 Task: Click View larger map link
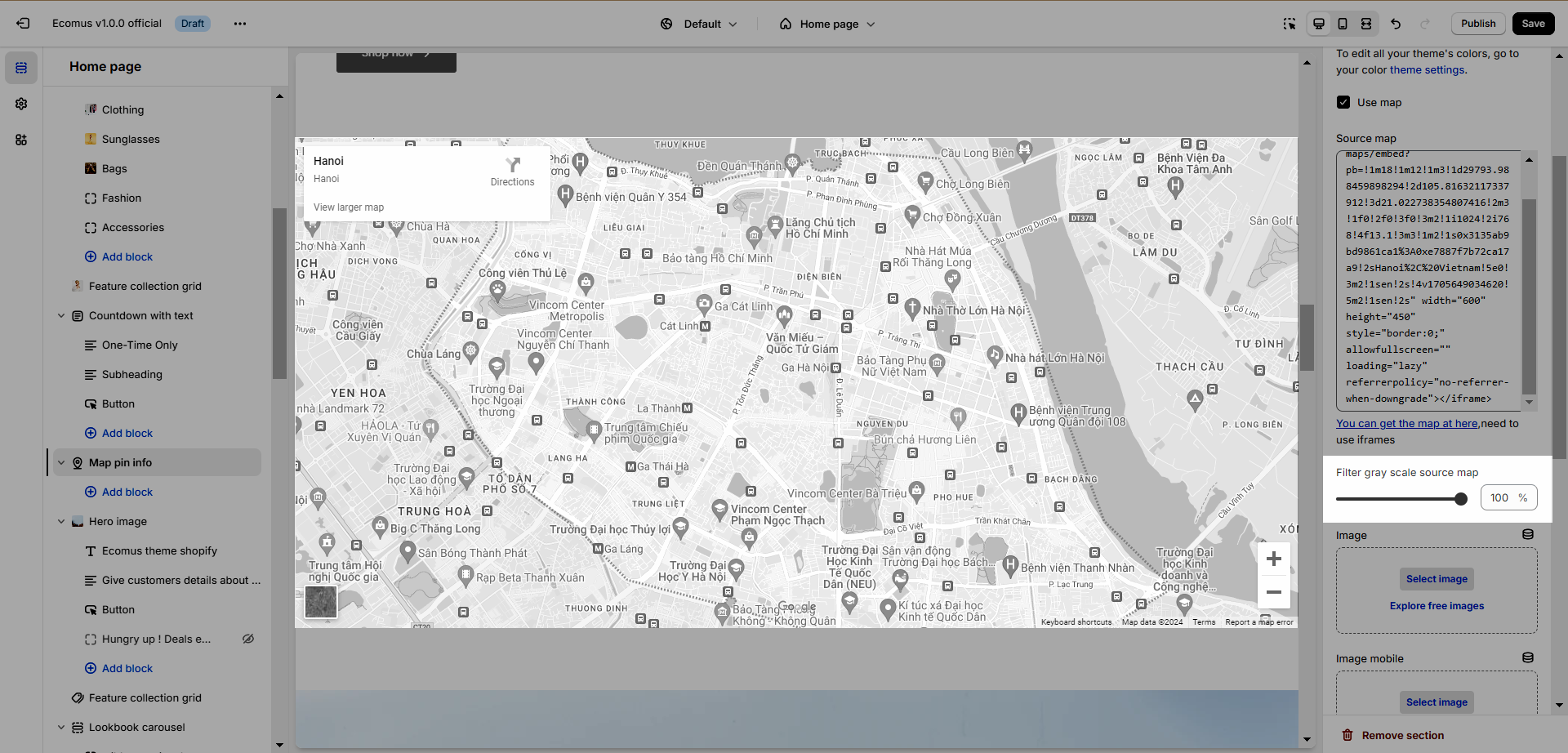point(349,207)
